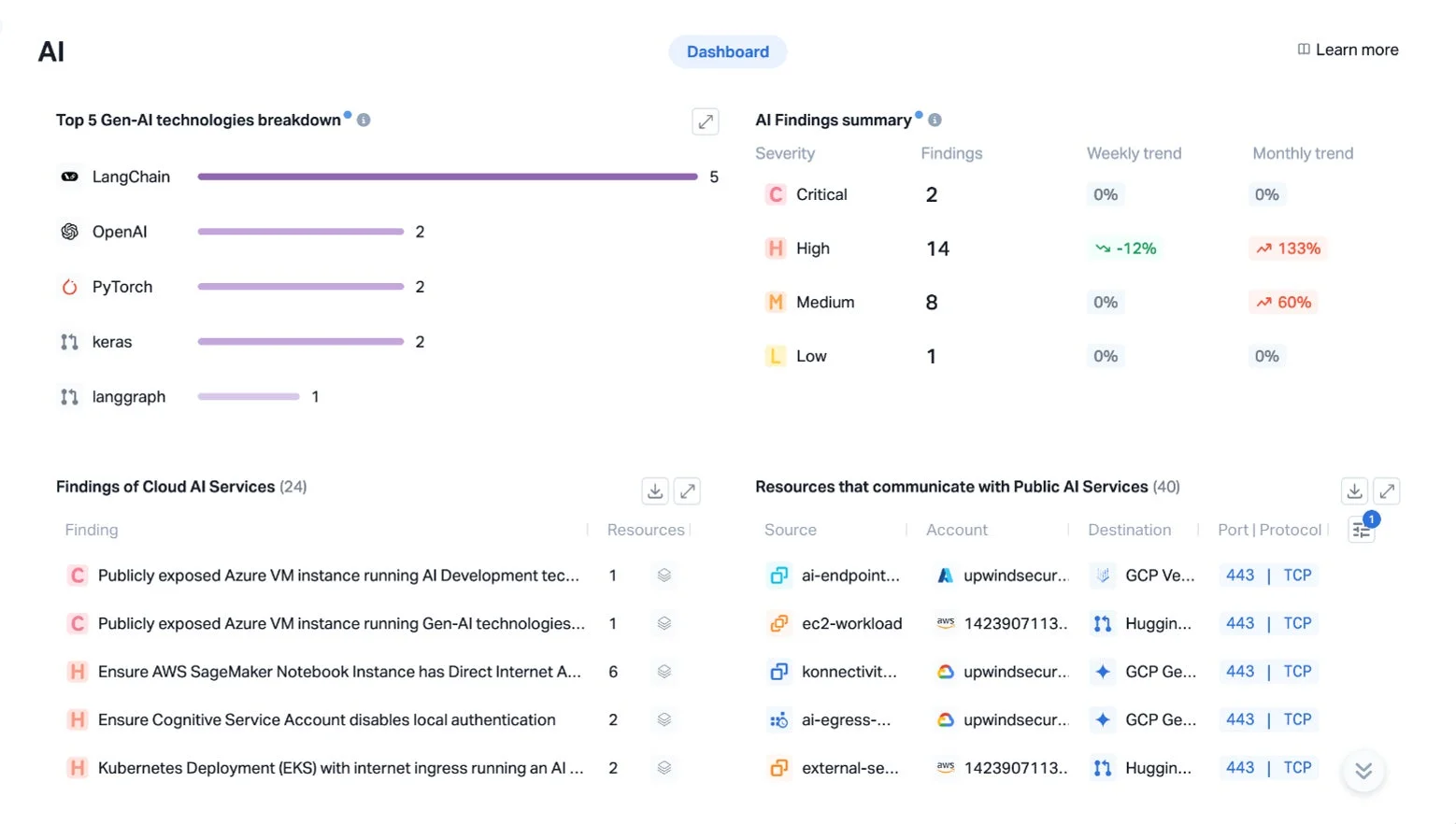The image size is (1456, 824).
Task: Expand Resources that communicate with Public AI Services
Action: coord(1387,490)
